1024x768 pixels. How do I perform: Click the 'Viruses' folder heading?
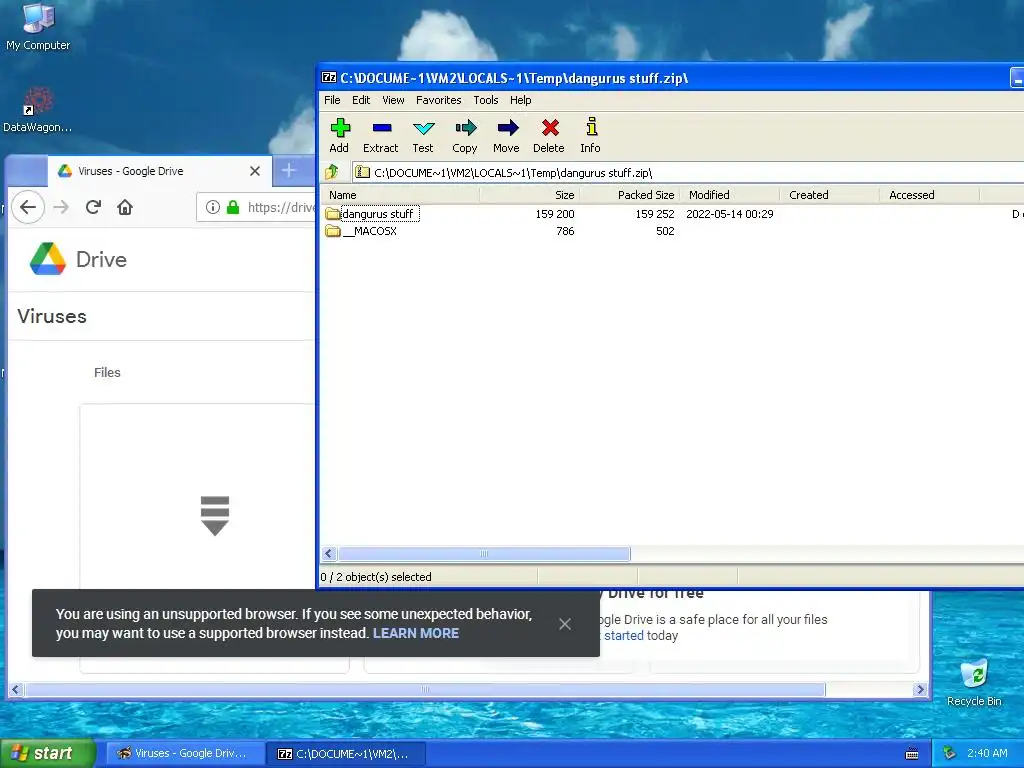coord(52,316)
